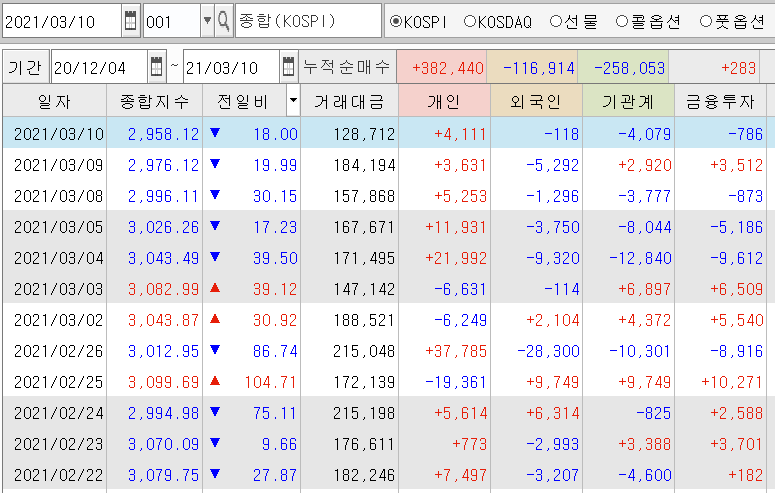Click the index code field 001
Viewport: 775px width, 493px height.
(172, 21)
